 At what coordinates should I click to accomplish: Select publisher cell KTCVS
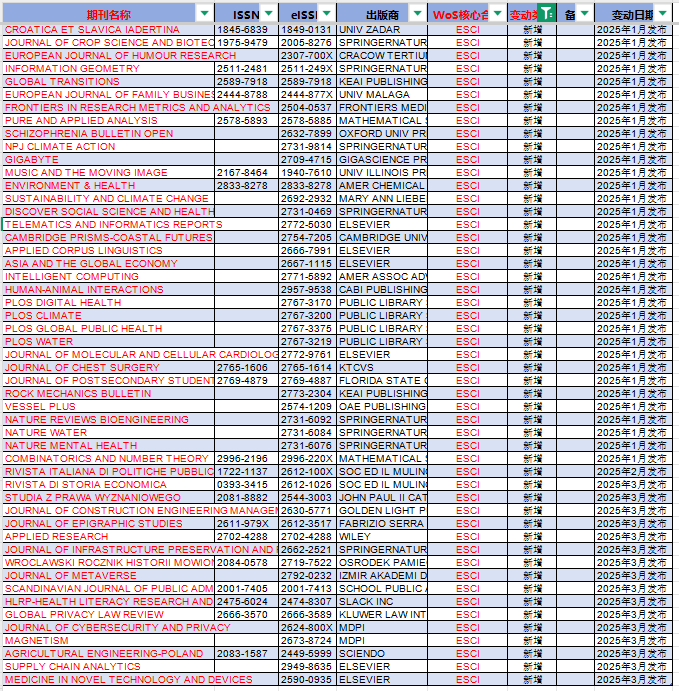tap(382, 368)
